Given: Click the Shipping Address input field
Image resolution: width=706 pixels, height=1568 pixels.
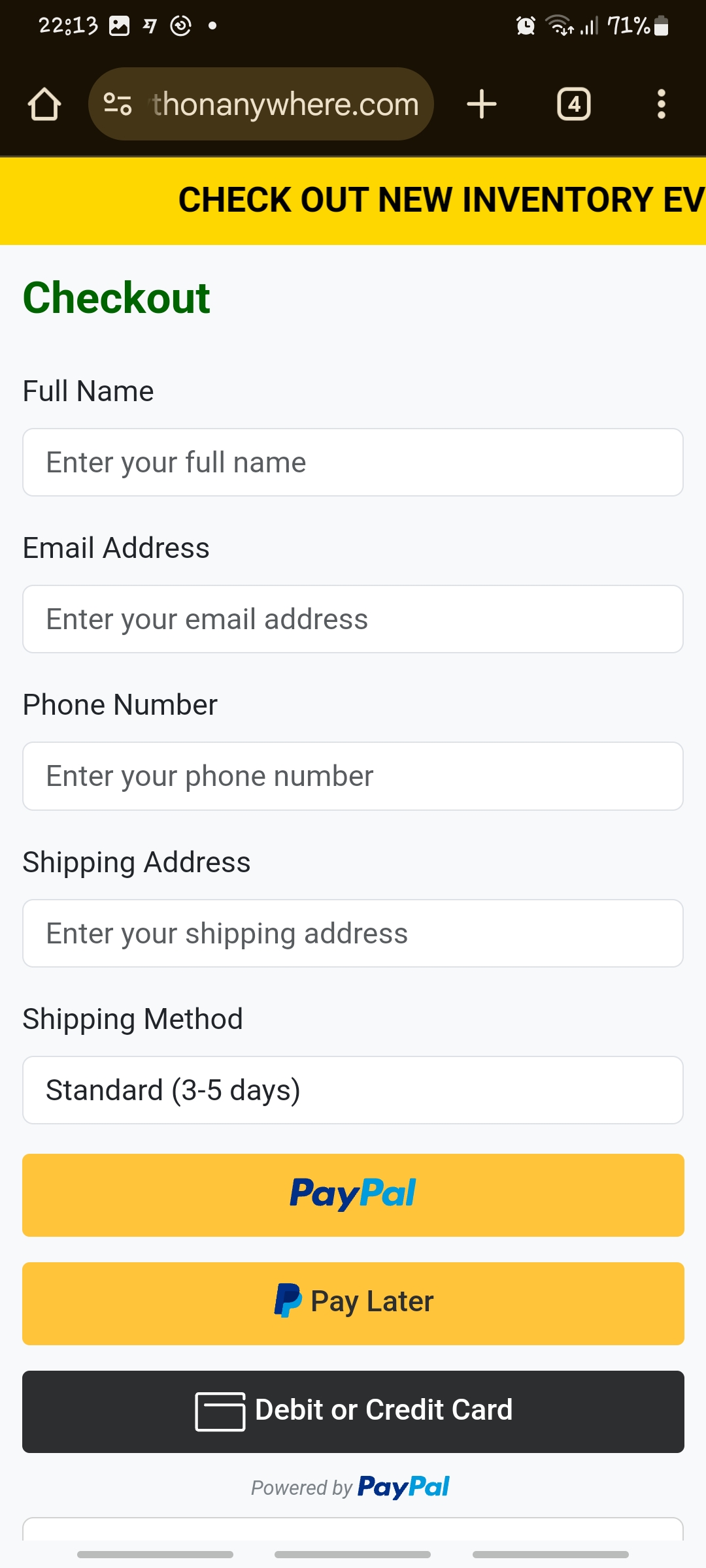Looking at the screenshot, I should click(353, 933).
